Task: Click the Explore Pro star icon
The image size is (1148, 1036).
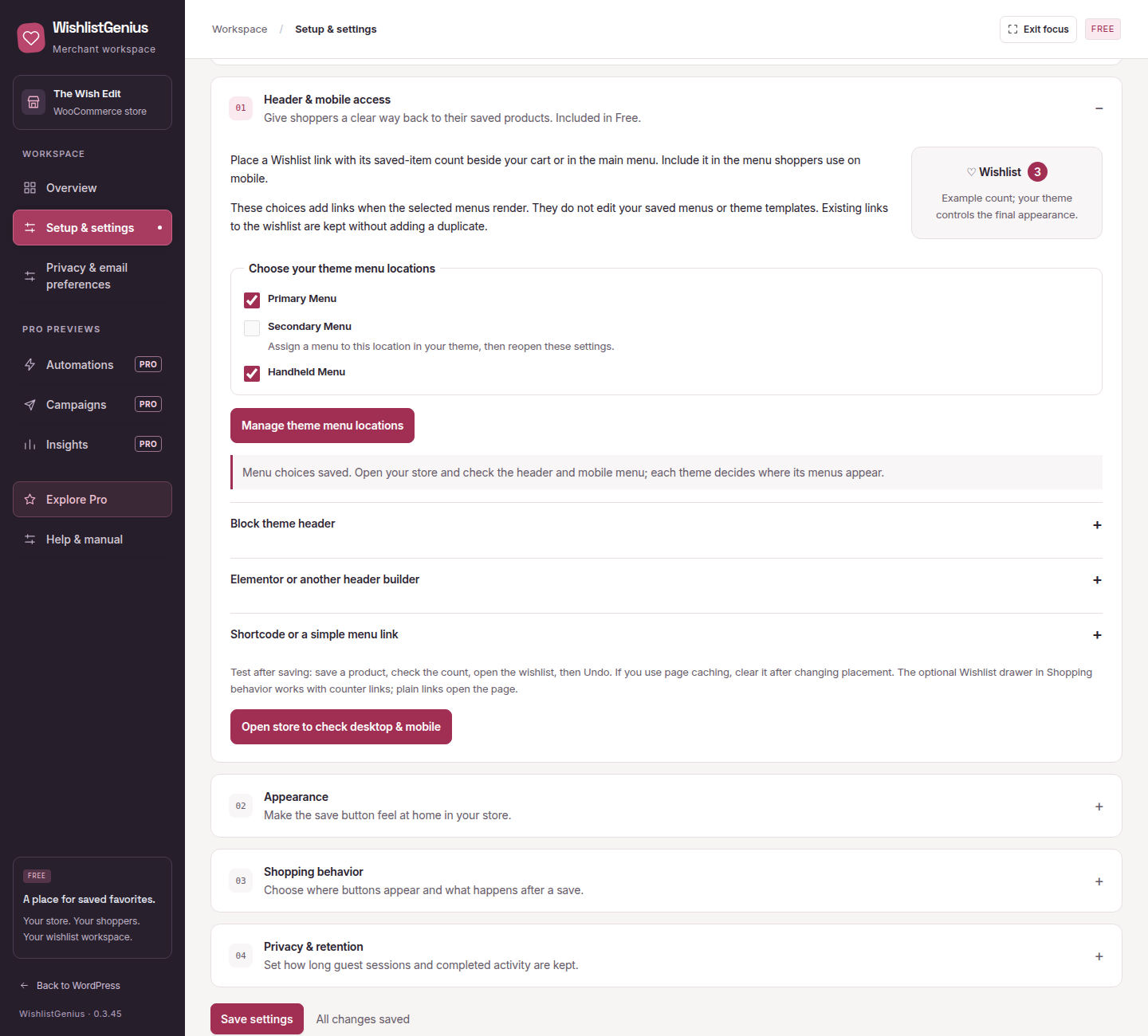Action: coord(30,500)
